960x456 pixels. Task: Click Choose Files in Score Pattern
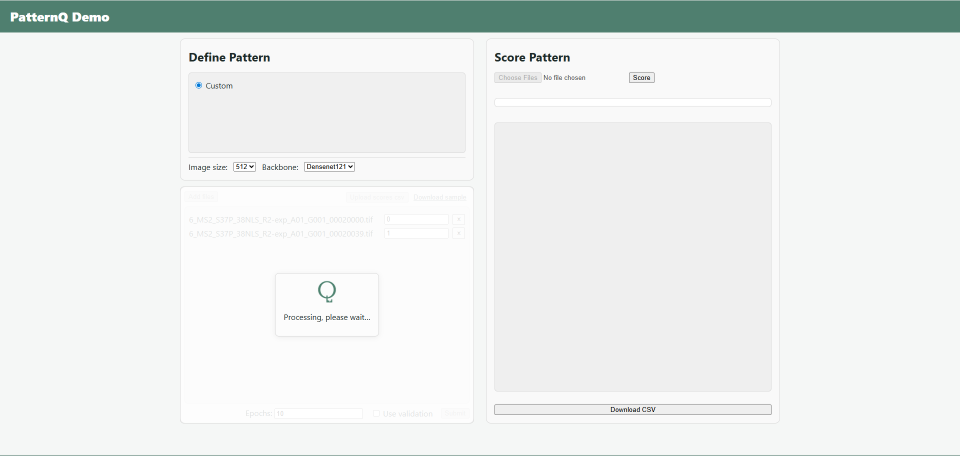click(517, 78)
